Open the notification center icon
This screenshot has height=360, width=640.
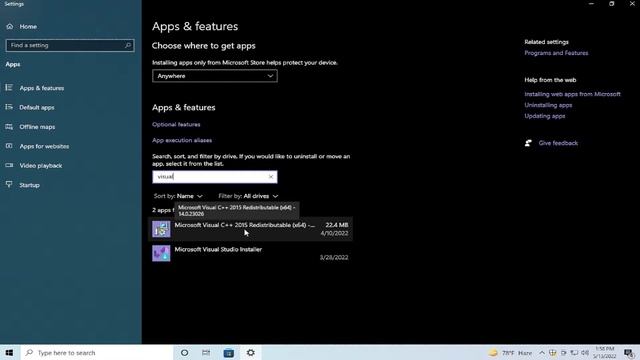click(629, 353)
